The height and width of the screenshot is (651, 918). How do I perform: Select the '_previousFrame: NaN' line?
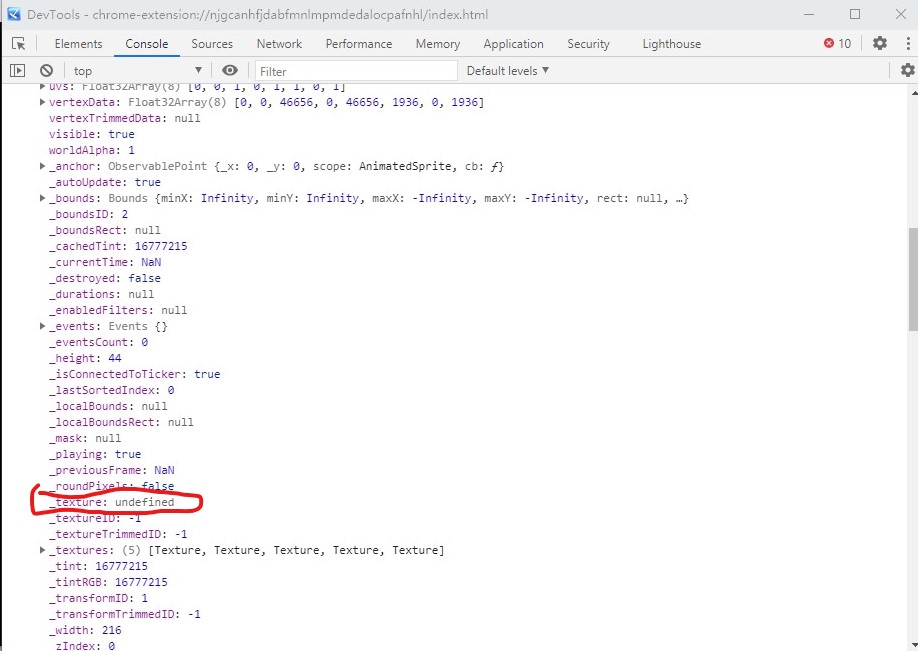point(112,470)
